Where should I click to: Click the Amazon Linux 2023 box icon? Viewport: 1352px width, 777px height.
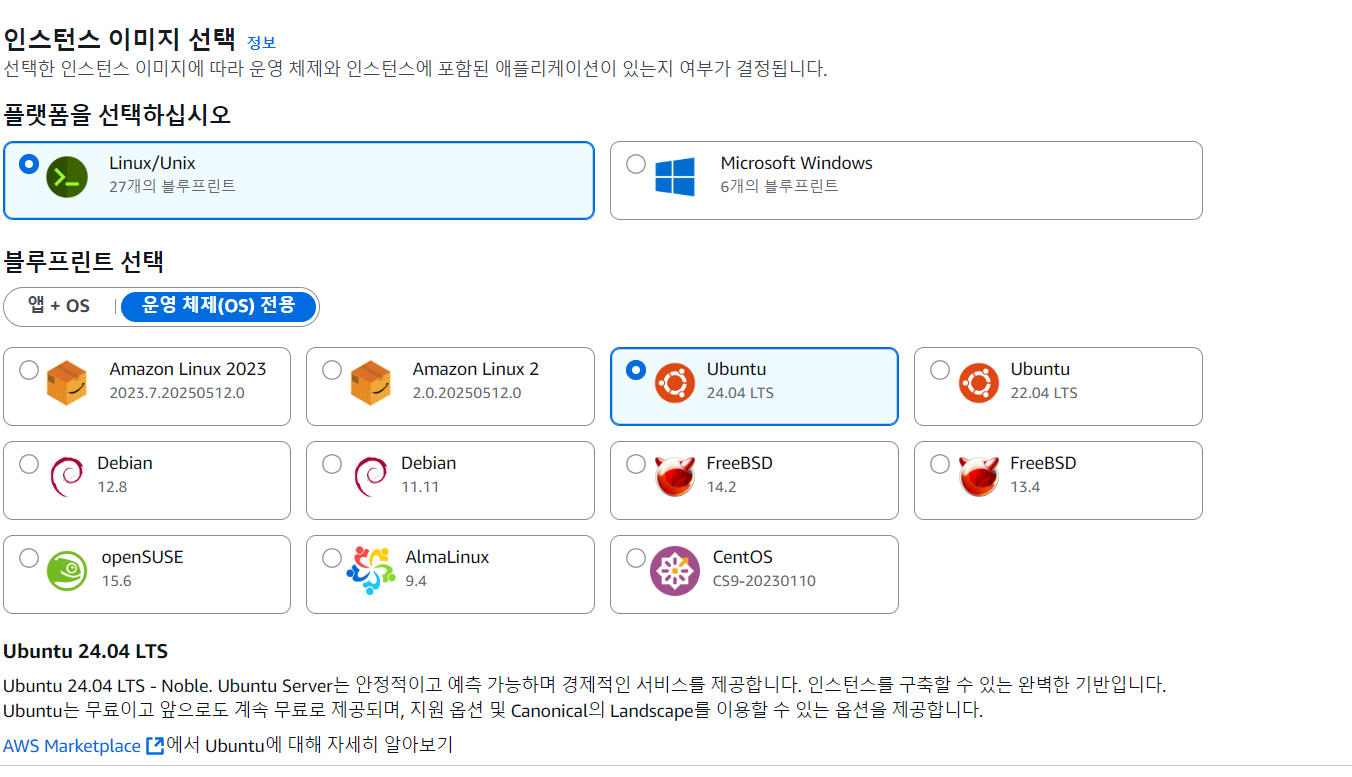[67, 383]
